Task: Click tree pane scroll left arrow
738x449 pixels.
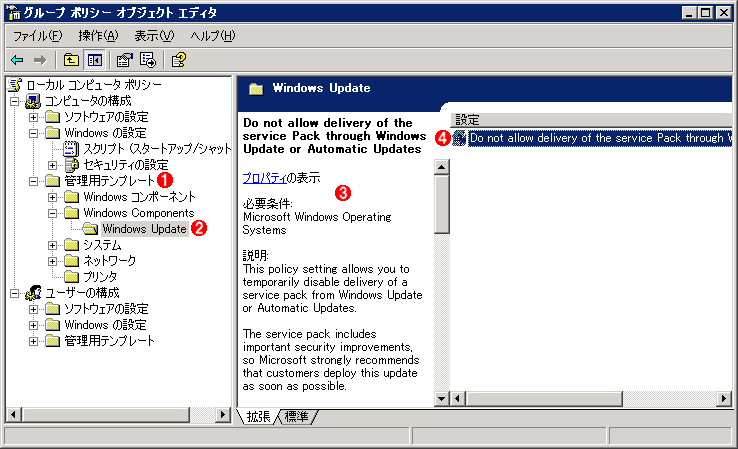Action: tap(14, 415)
